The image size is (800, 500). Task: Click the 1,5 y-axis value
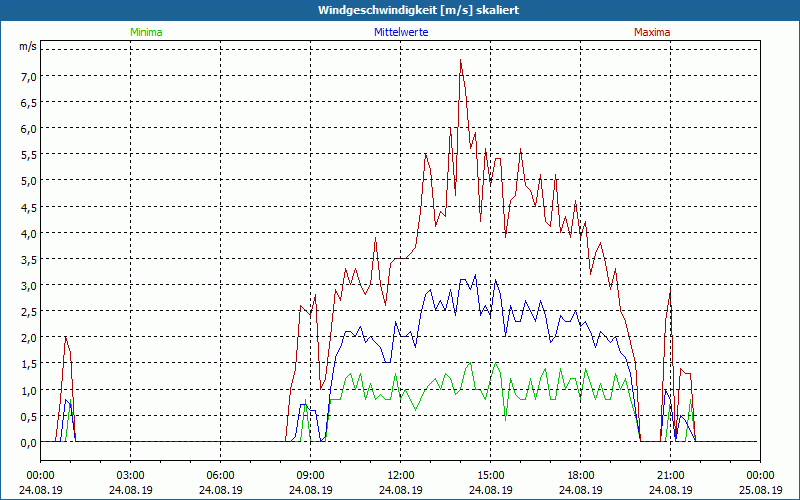pyautogui.click(x=29, y=364)
